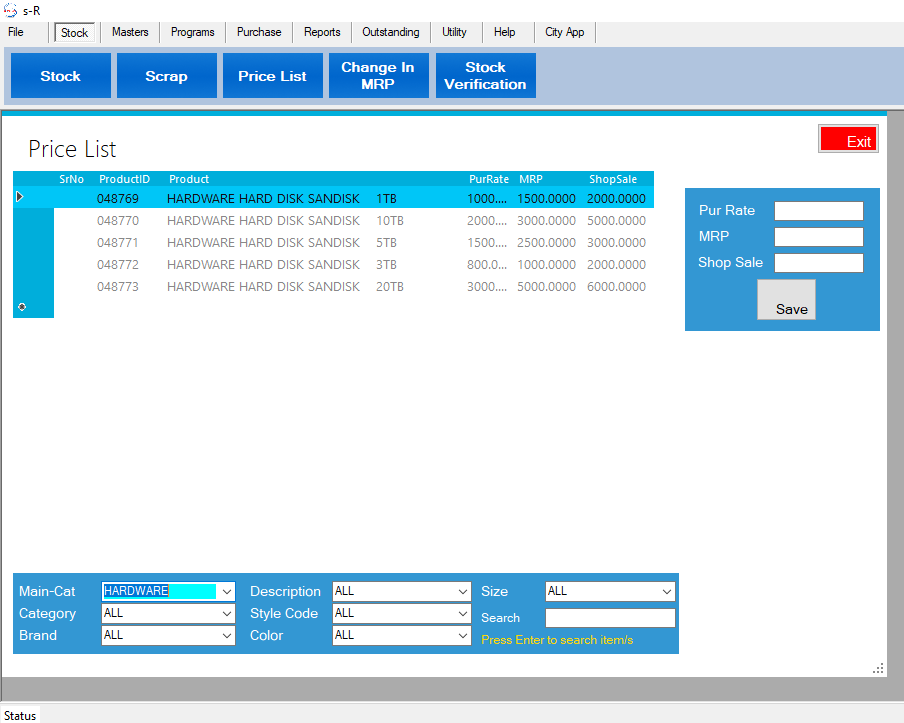Image resolution: width=904 pixels, height=723 pixels.
Task: Click the Search text box
Action: coord(610,618)
